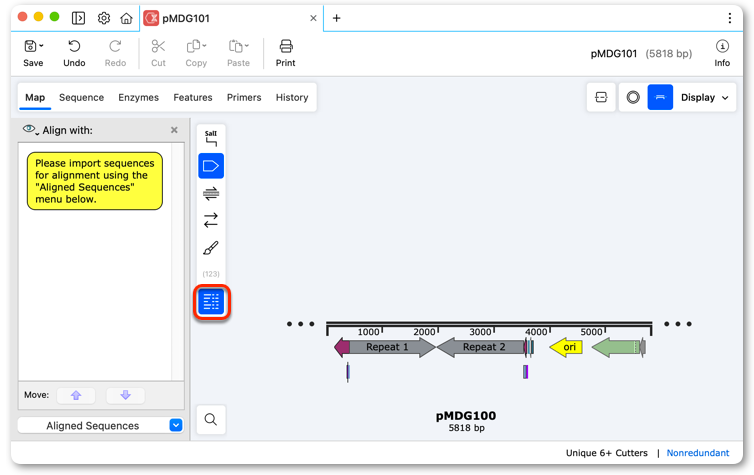
Task: Toggle the aligned sequences panel icon
Action: click(211, 302)
